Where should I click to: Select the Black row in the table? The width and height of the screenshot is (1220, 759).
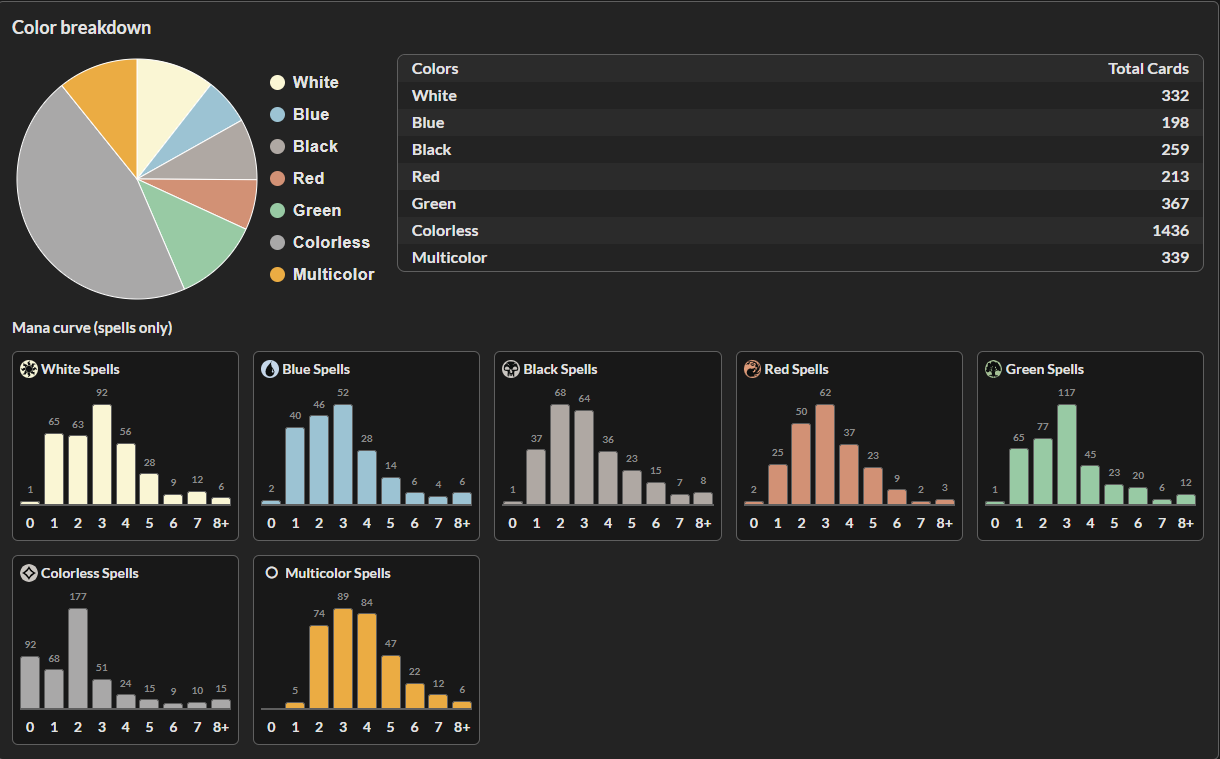coord(800,150)
